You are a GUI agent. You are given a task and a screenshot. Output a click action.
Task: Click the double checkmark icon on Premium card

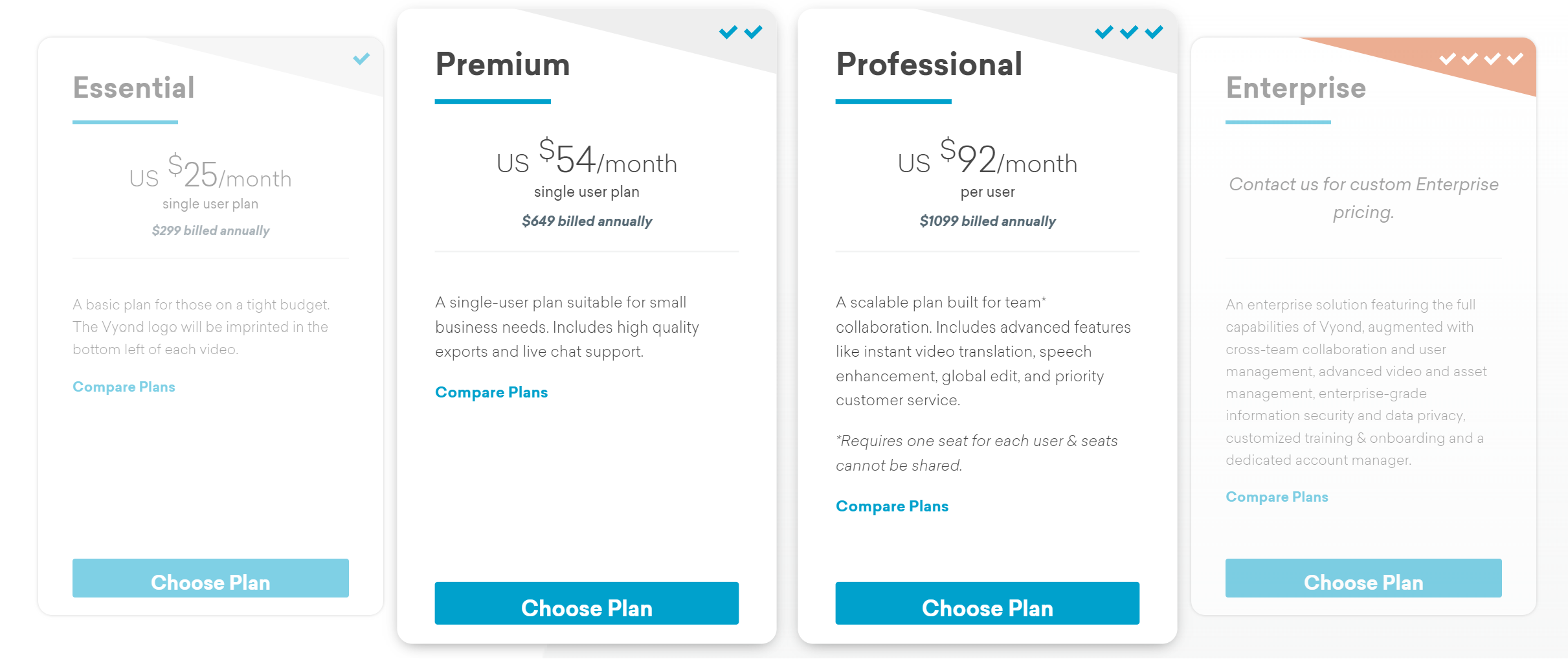tap(741, 32)
